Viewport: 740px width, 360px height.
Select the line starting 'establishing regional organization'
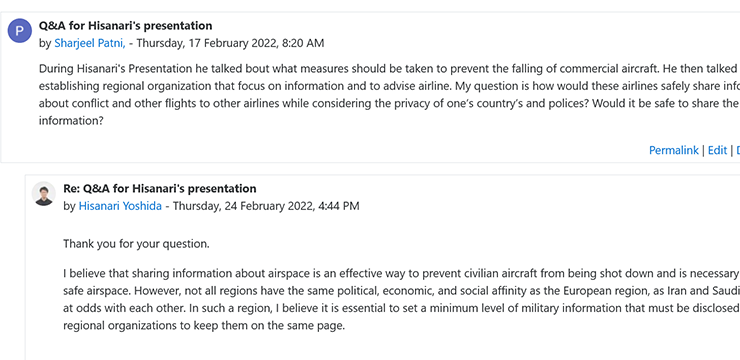pyautogui.click(x=389, y=86)
